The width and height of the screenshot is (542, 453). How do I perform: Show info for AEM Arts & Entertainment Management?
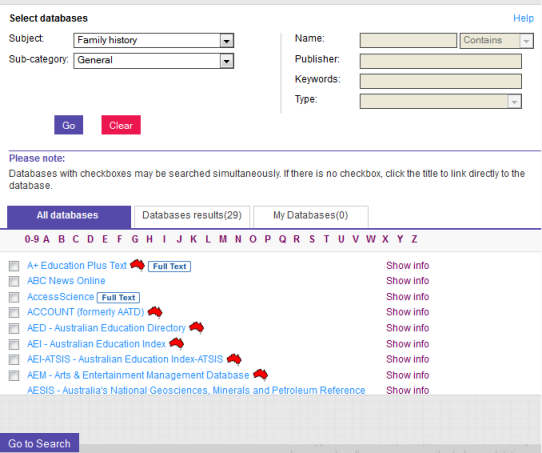pos(408,375)
